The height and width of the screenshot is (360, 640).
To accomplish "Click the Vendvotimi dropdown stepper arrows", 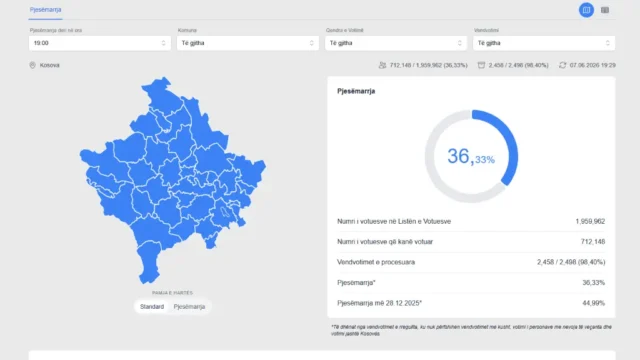I will (x=607, y=43).
